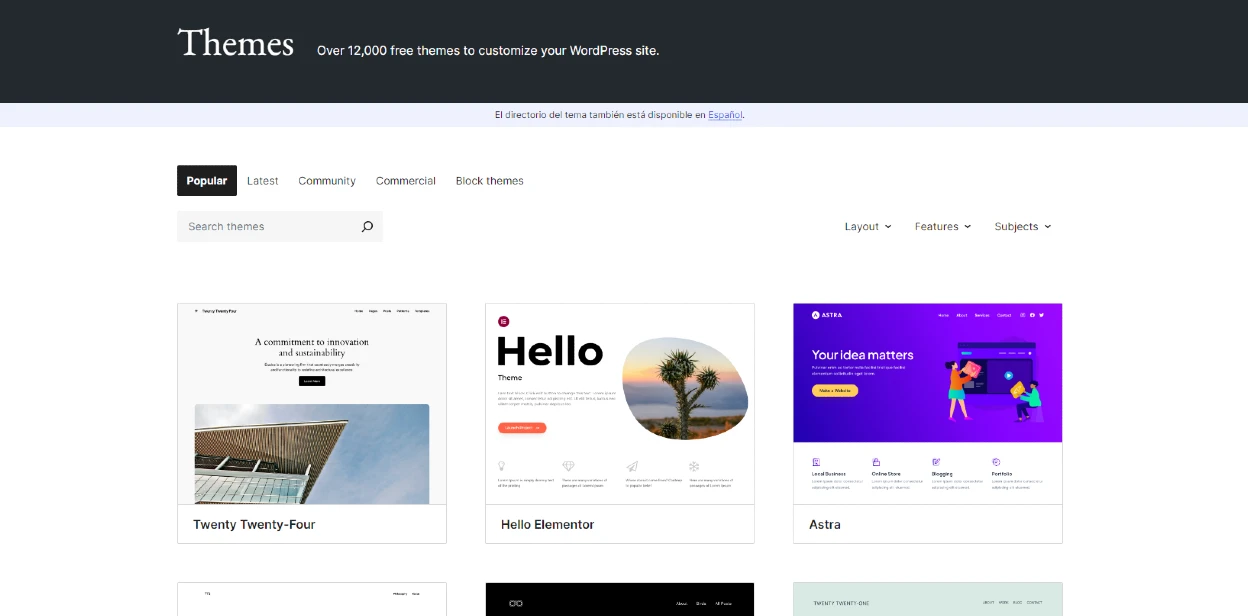This screenshot has width=1248, height=616.
Task: Click the Portfolio icon on the Astra preview
Action: tap(996, 461)
